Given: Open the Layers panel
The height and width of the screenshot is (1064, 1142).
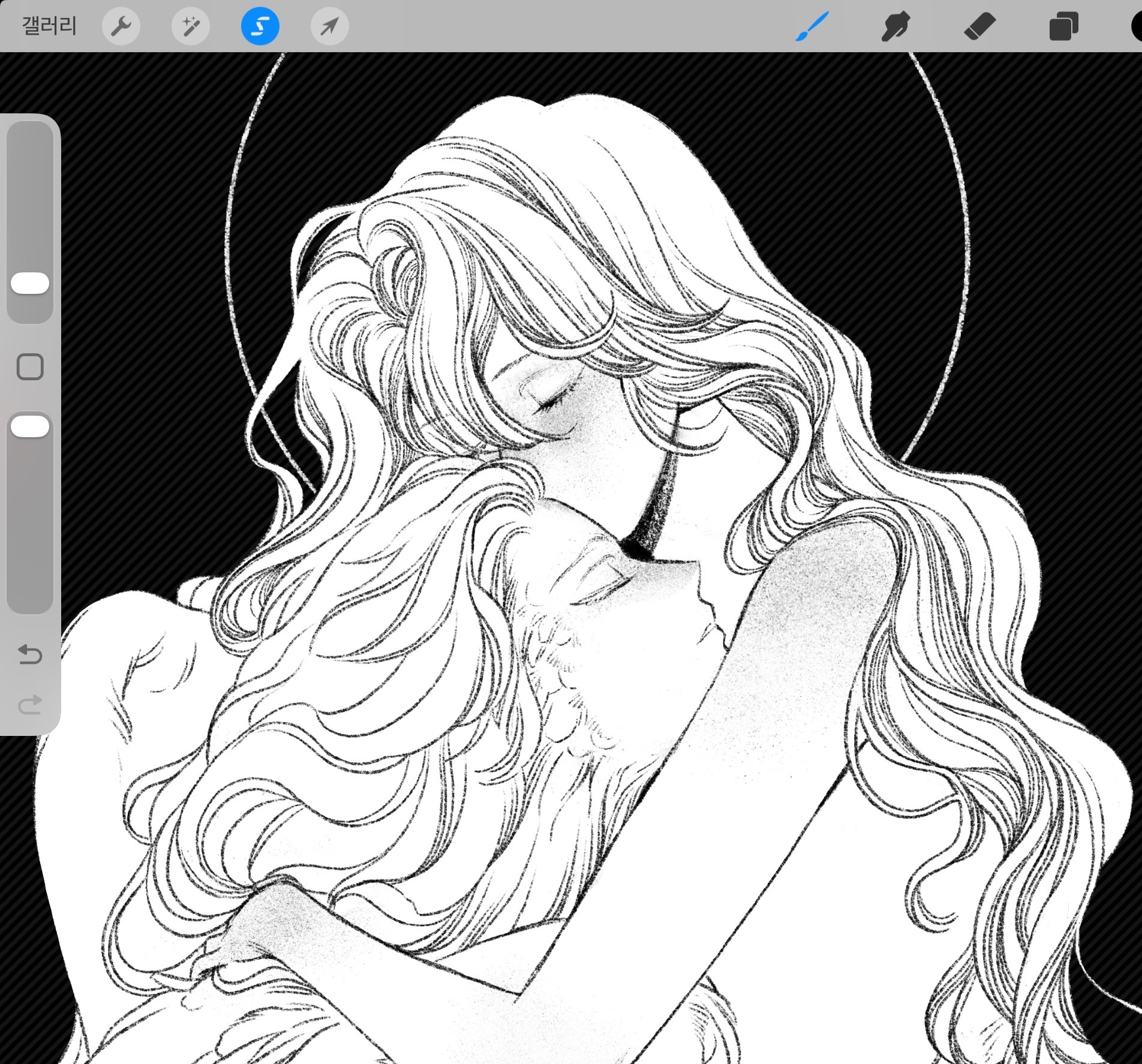Looking at the screenshot, I should (1063, 27).
